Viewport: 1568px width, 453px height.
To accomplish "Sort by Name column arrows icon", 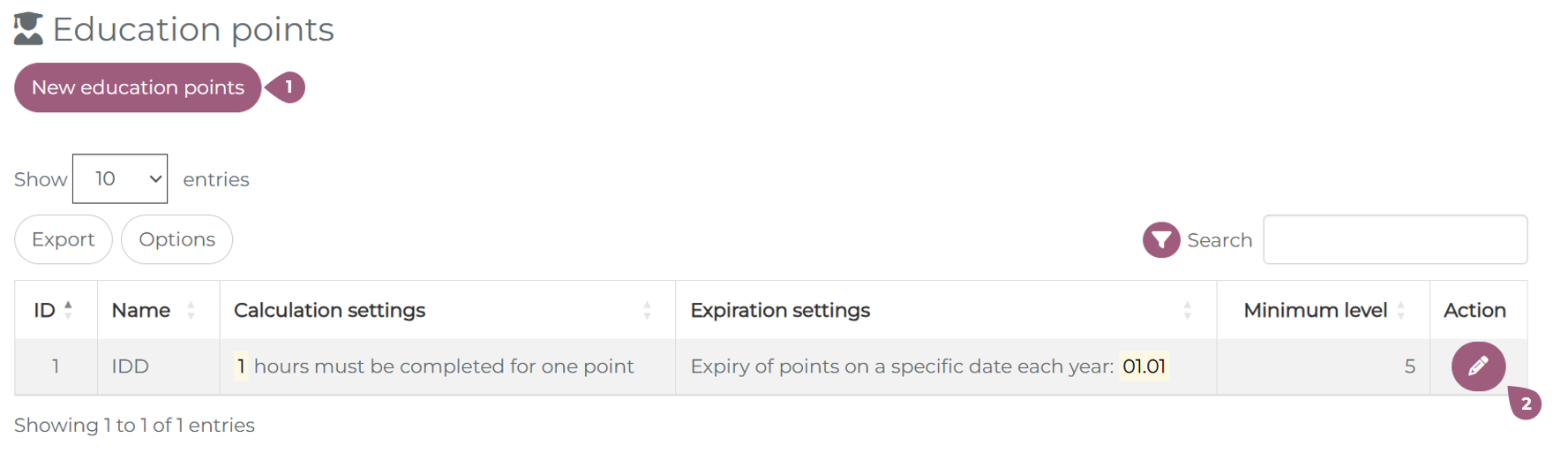I will [191, 310].
